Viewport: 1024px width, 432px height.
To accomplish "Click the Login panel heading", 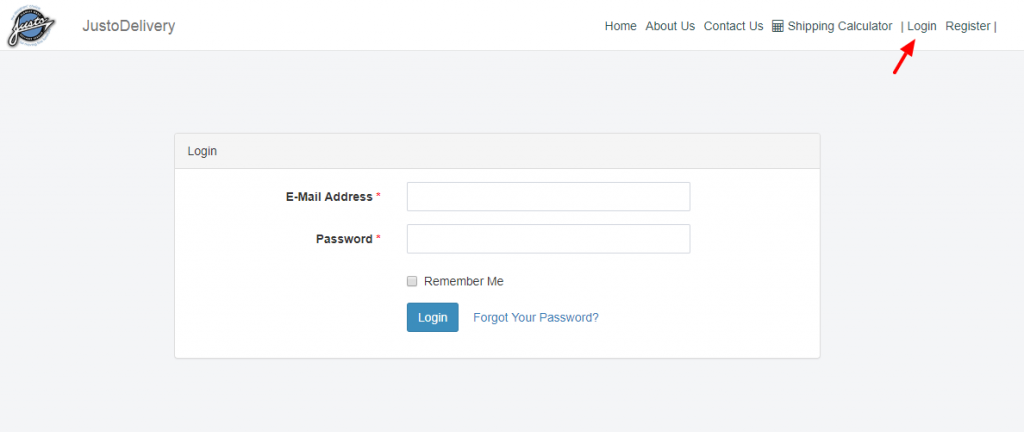I will pos(202,151).
